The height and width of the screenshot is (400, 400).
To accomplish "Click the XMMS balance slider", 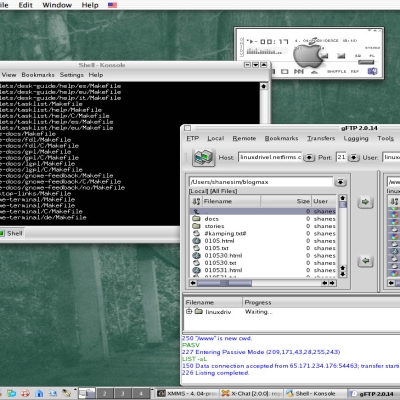I will pyautogui.click(x=341, y=55).
